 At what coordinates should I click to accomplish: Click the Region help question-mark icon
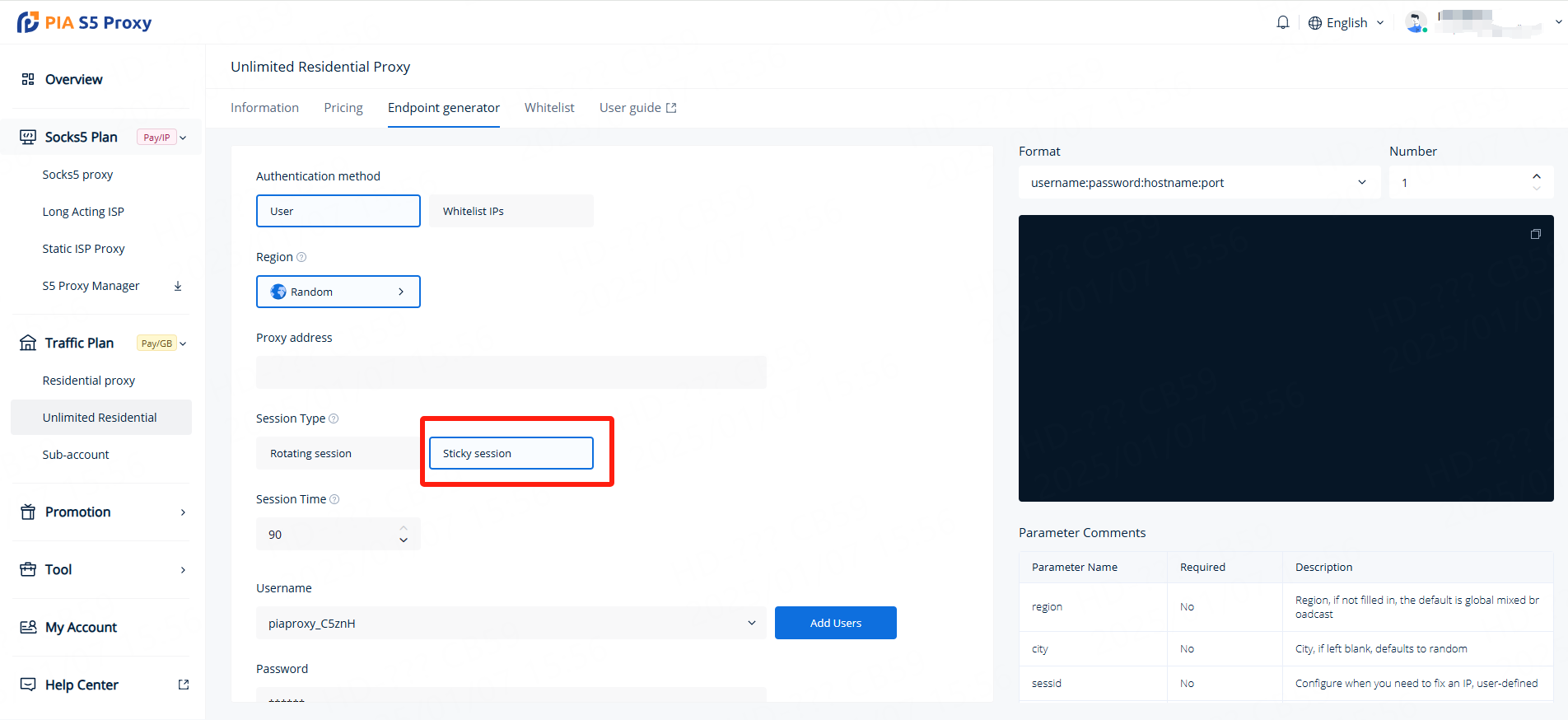point(301,257)
